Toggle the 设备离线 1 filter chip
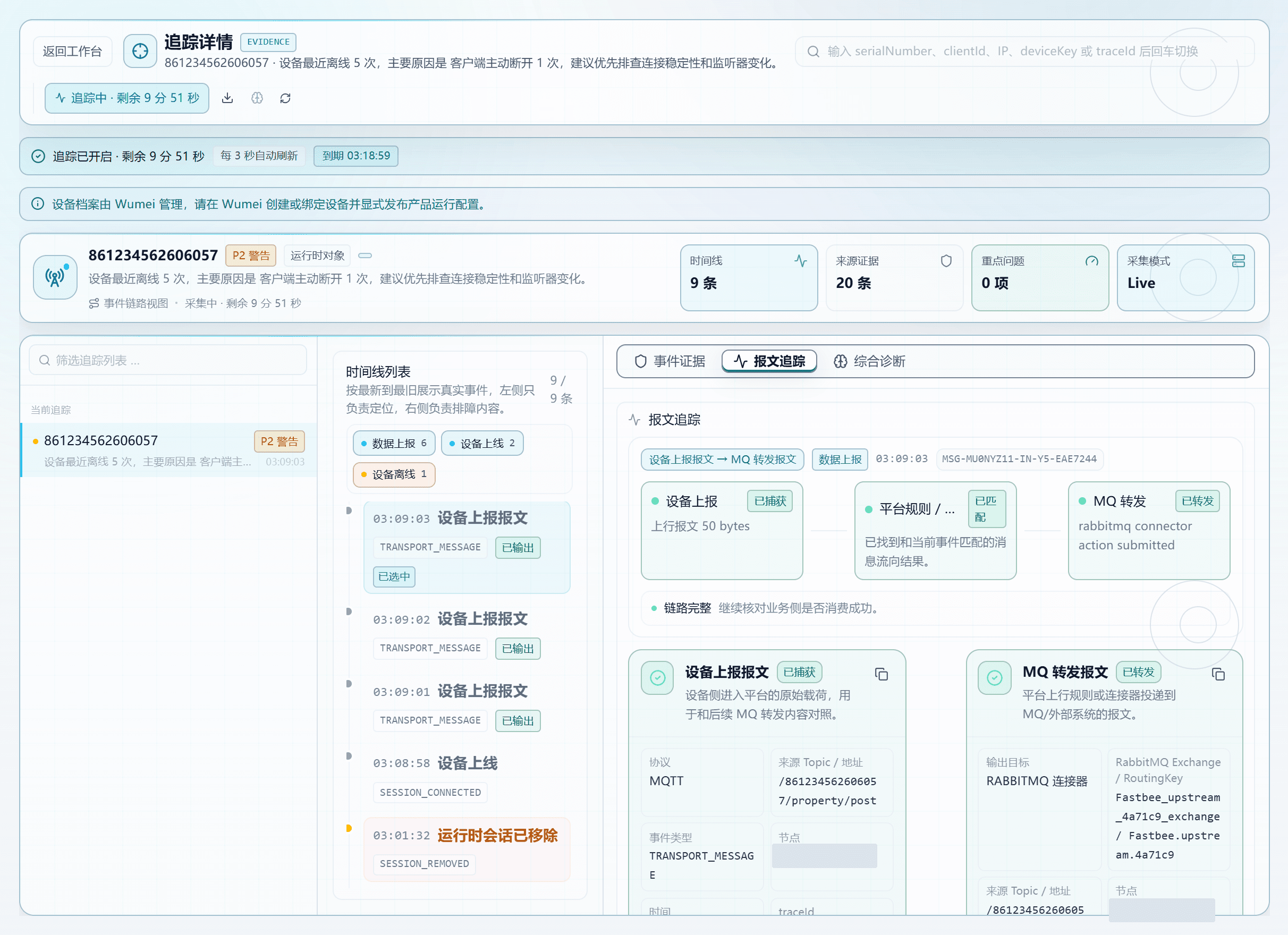 click(394, 474)
